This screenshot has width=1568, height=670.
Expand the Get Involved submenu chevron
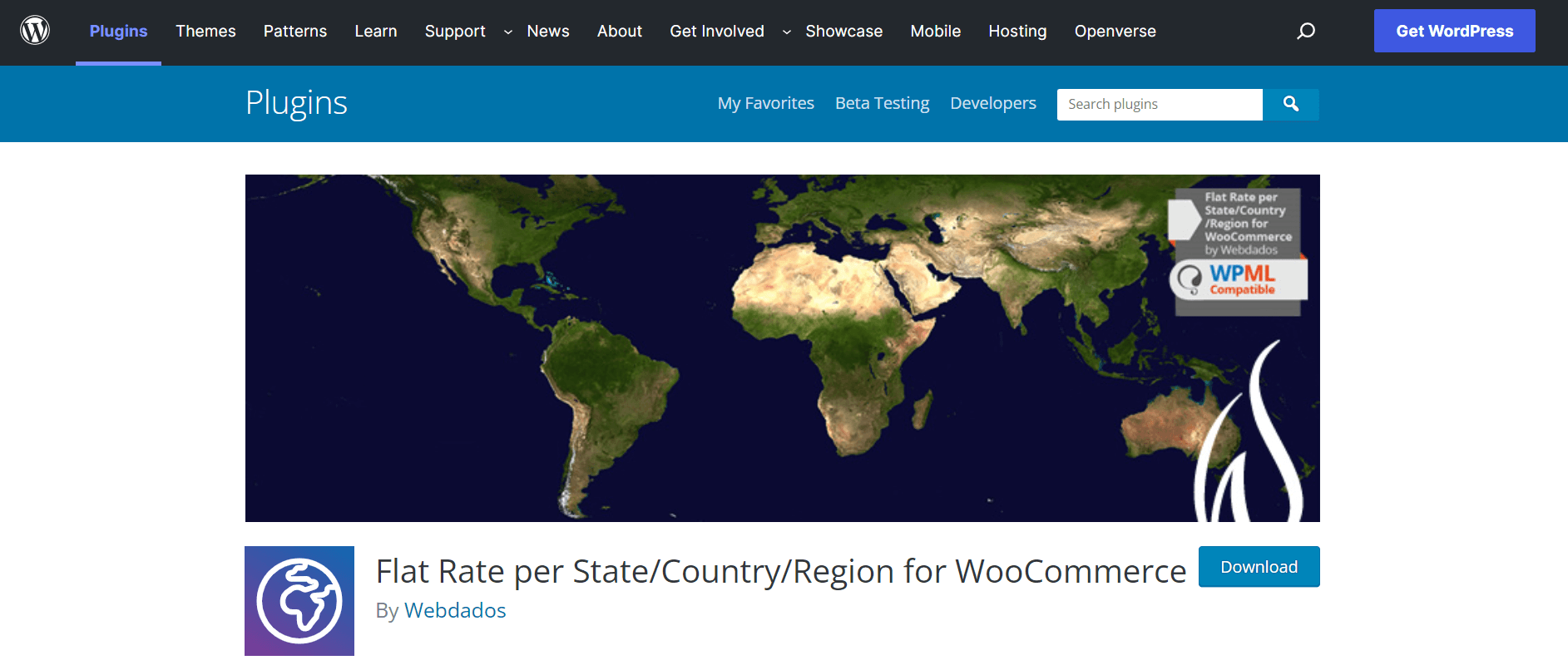point(786,32)
